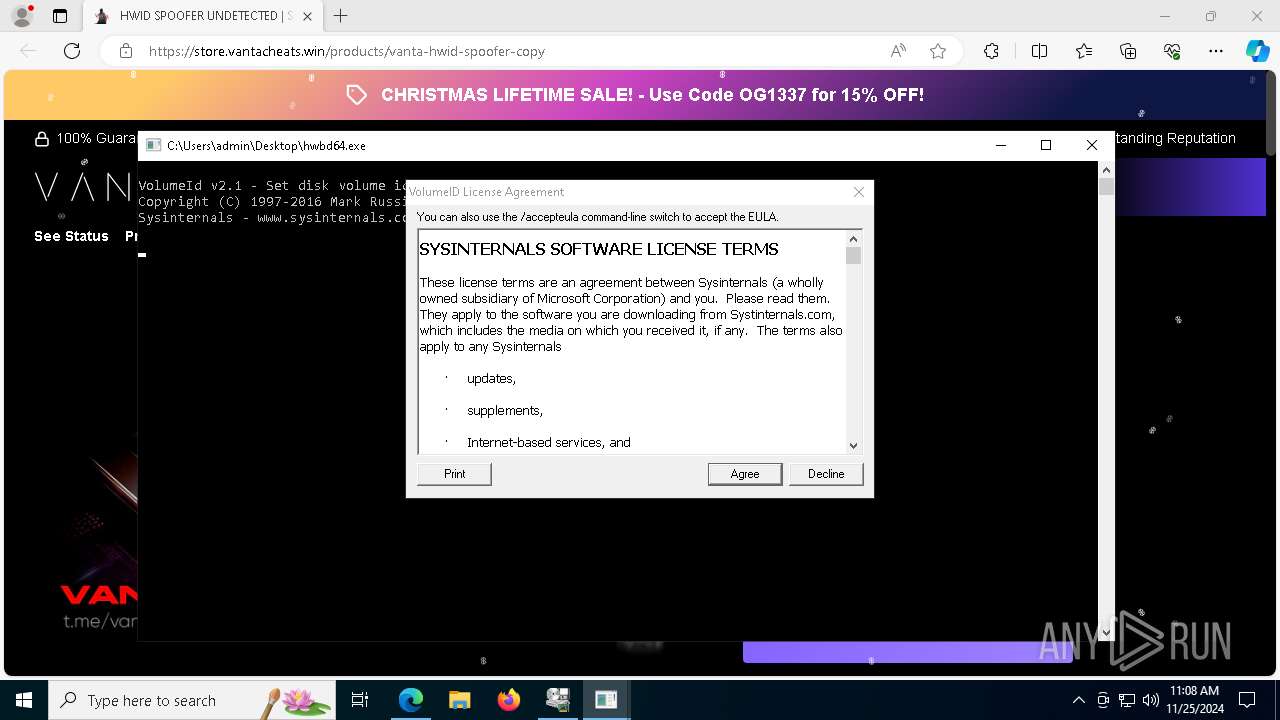
Task: Open Firefox from the taskbar
Action: click(x=508, y=700)
